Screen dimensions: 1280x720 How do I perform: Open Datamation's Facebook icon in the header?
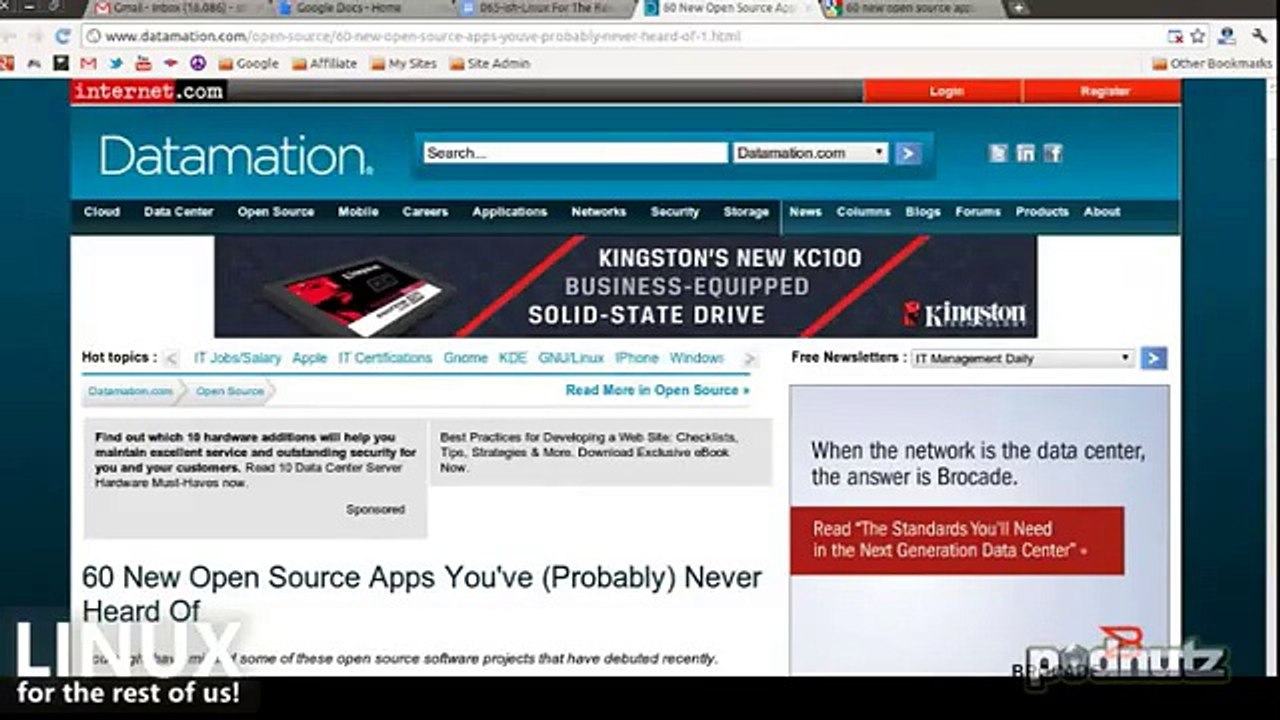[1053, 153]
